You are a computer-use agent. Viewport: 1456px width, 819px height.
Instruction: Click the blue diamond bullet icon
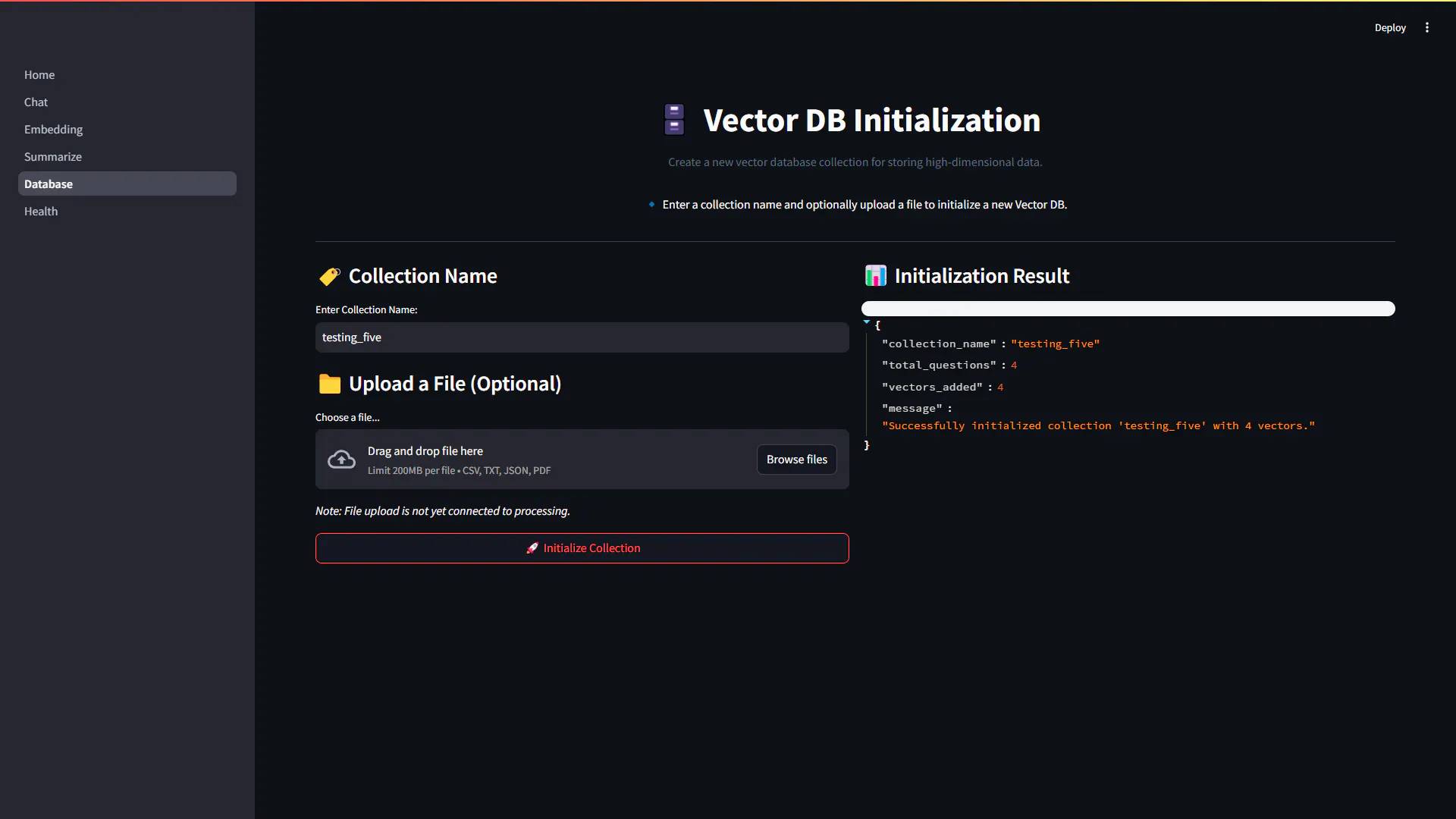651,205
